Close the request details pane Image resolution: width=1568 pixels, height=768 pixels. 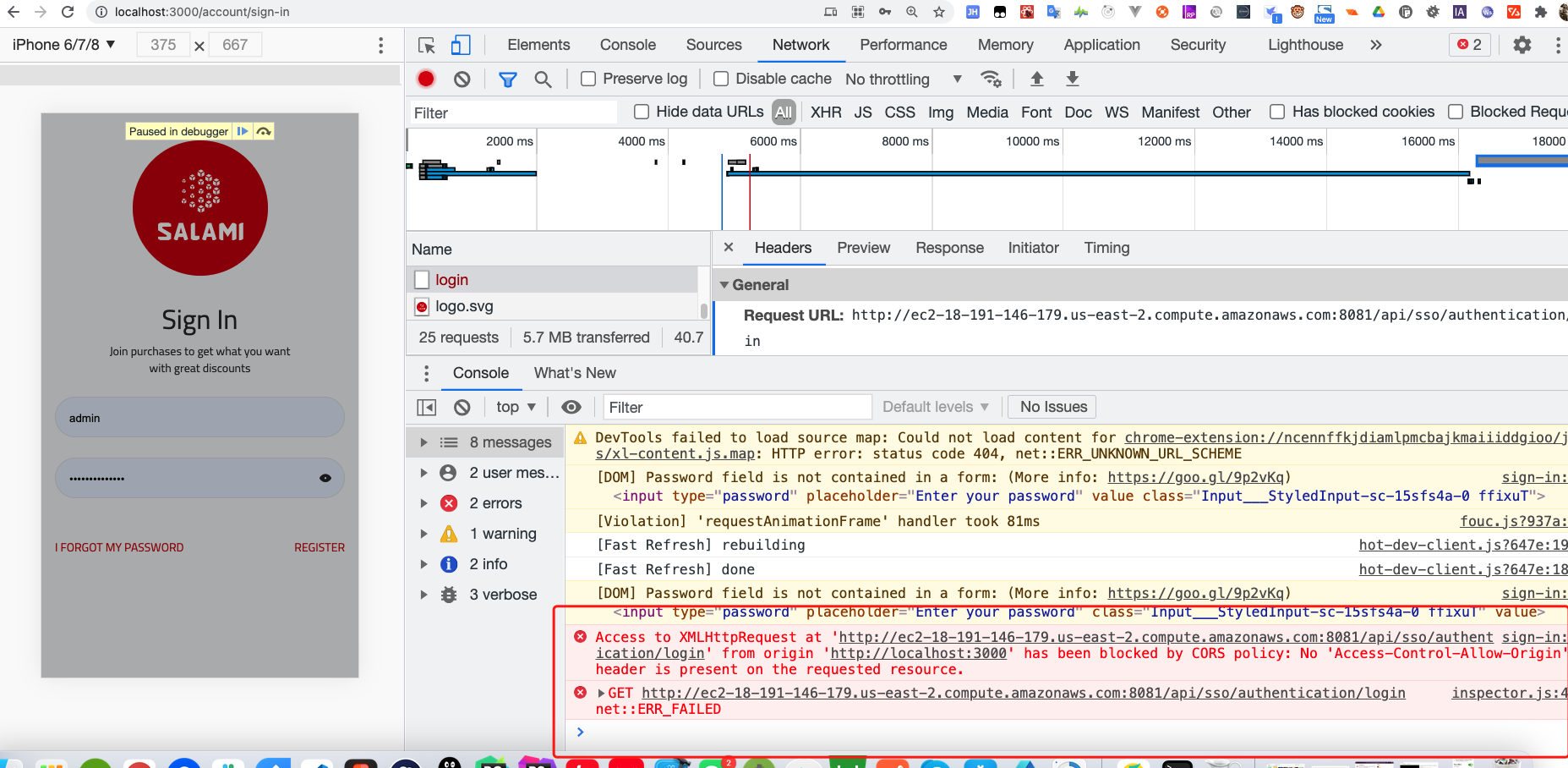(x=729, y=247)
